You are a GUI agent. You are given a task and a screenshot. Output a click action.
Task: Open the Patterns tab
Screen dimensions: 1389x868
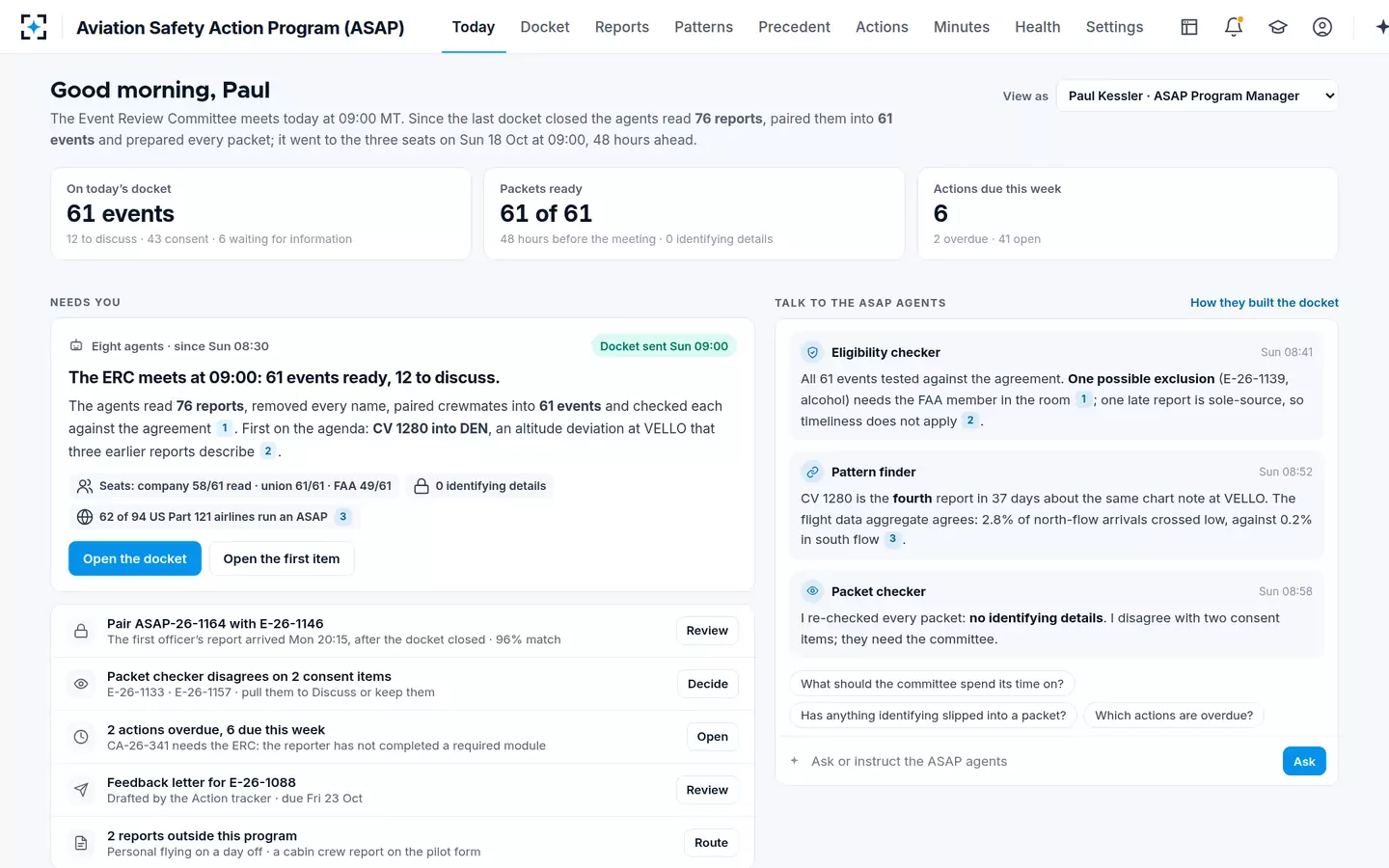tap(703, 27)
